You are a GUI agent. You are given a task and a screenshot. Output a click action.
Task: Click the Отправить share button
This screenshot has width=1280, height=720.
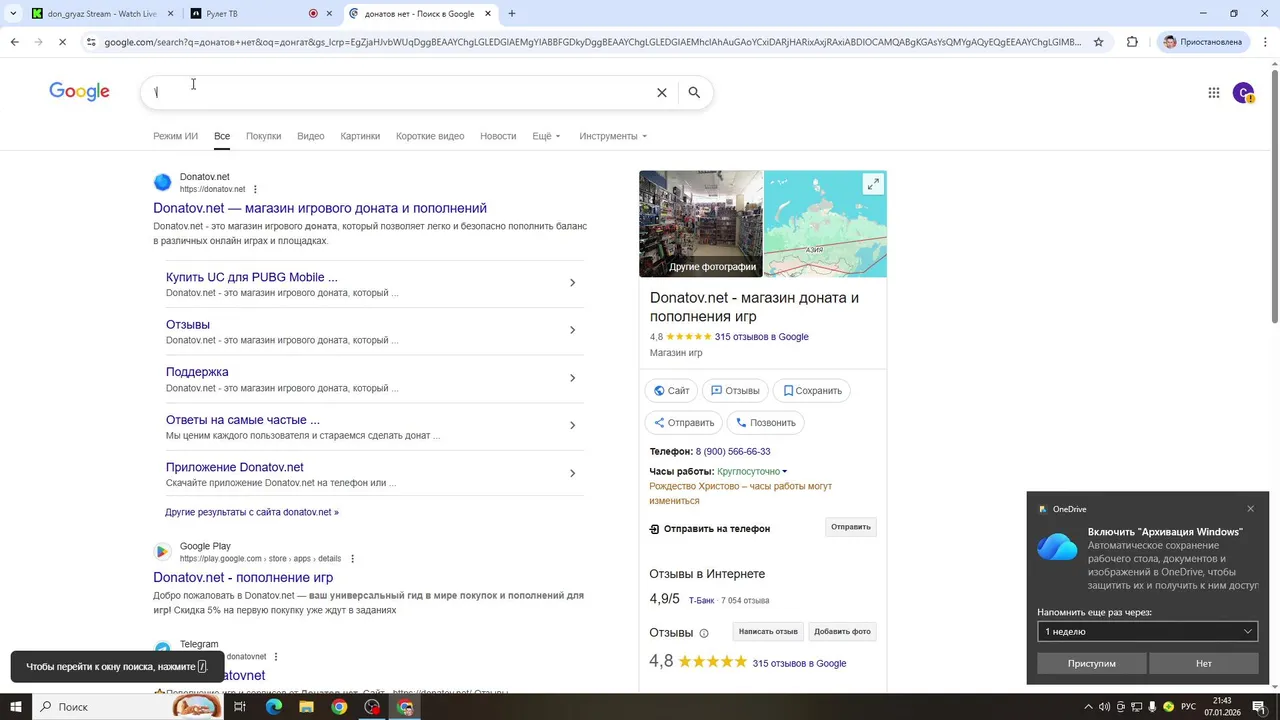683,422
